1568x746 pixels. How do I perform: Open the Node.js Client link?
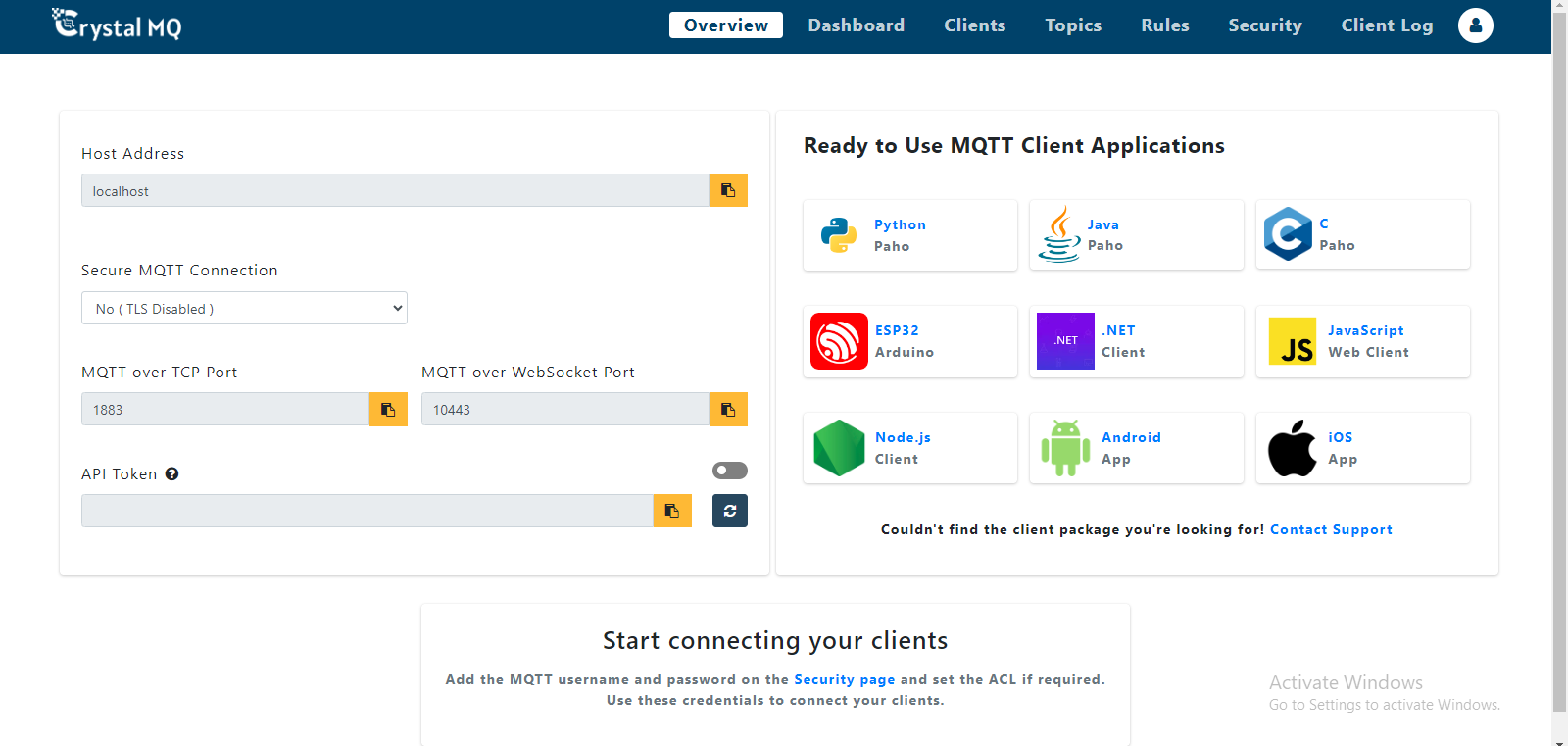tap(903, 437)
